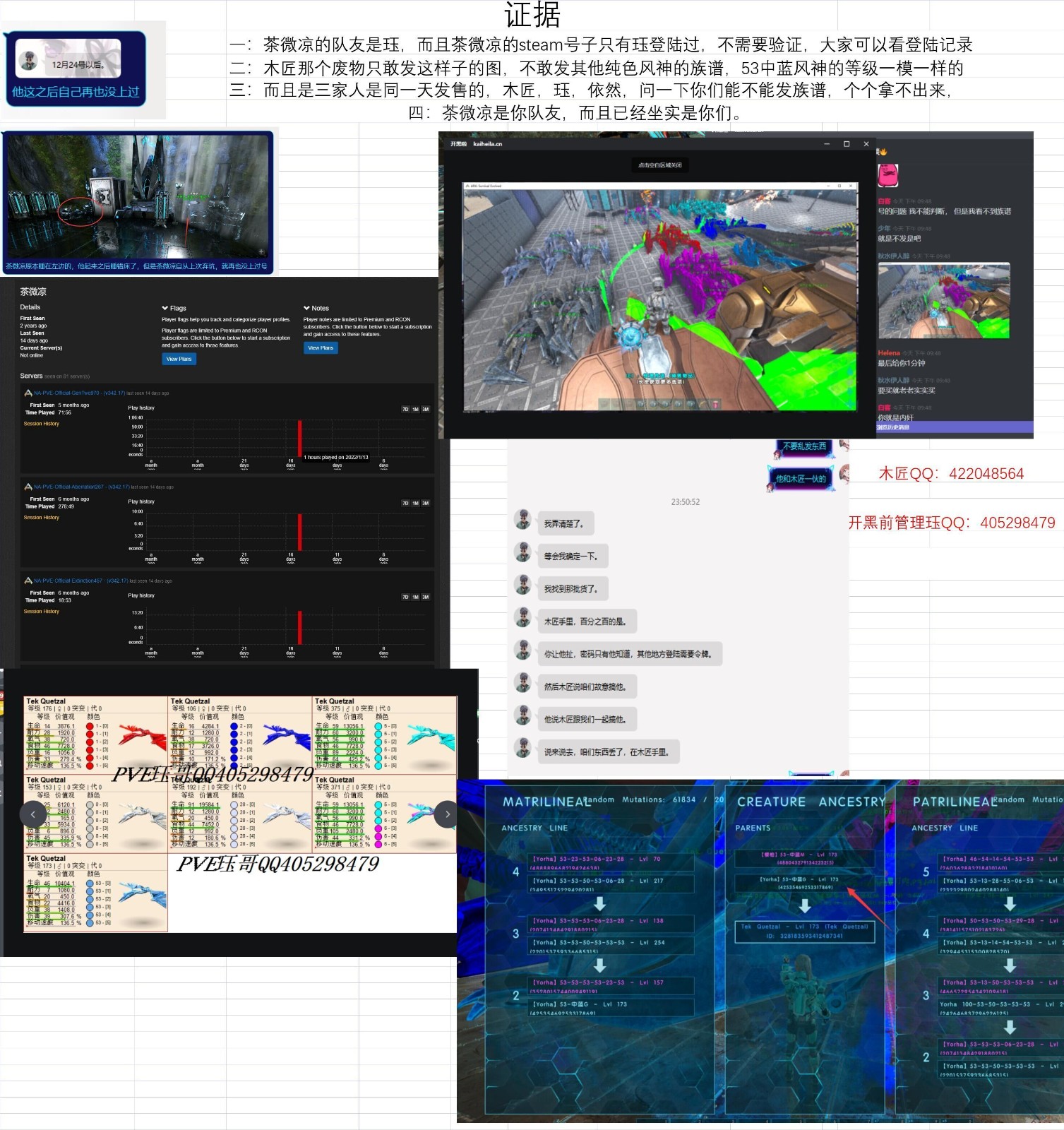Viewport: 1064px width, 1130px height.
Task: Pick magenta swatch 6 - [3] on level 371 card
Action: tap(378, 828)
